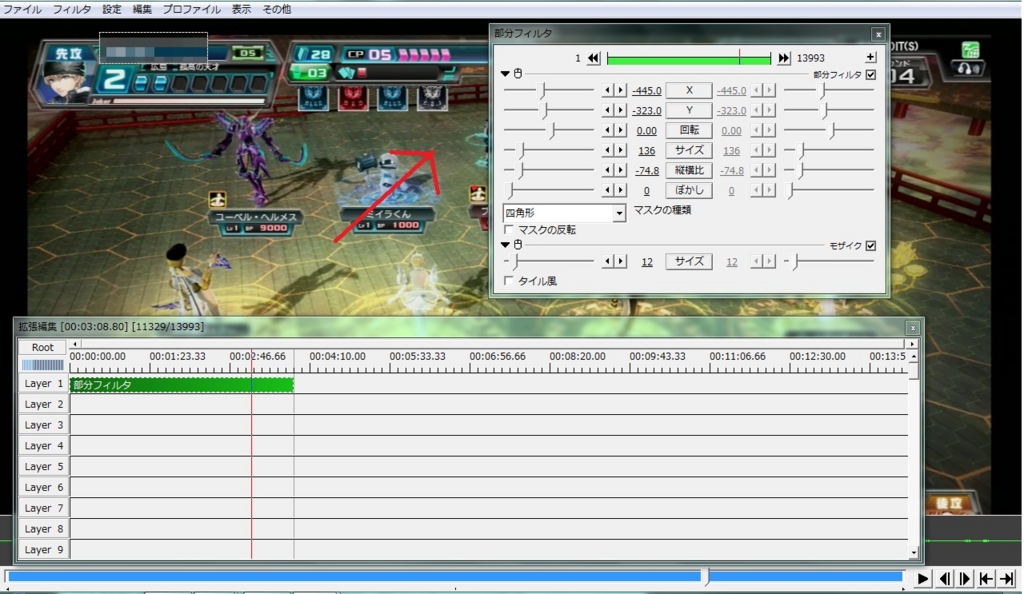Toggle Layer 1 header

(44, 384)
